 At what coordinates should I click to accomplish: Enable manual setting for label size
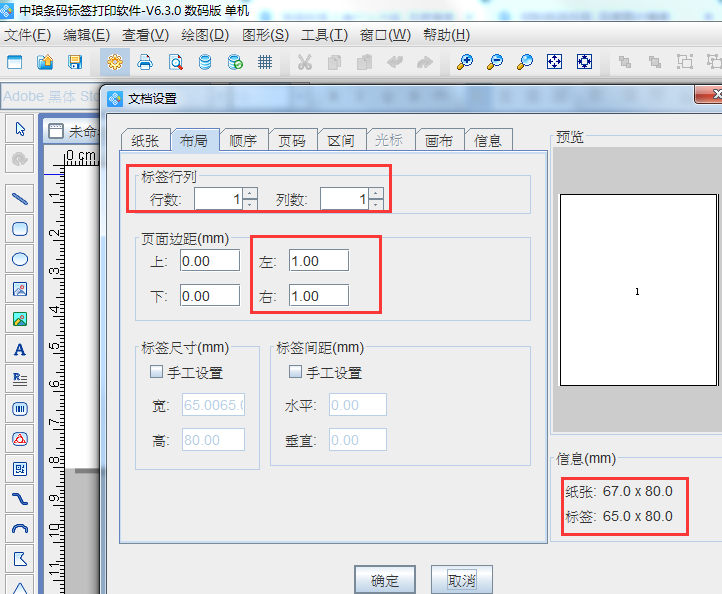click(156, 373)
